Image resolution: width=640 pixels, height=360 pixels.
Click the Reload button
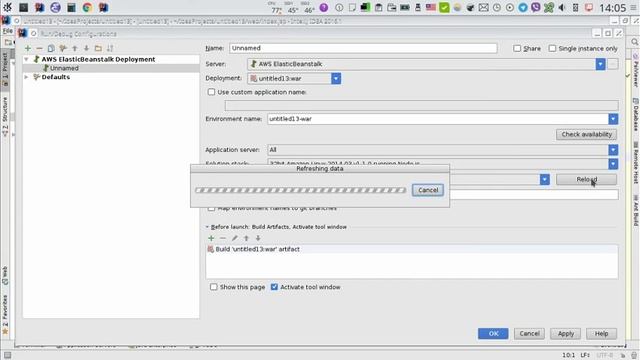tap(586, 179)
